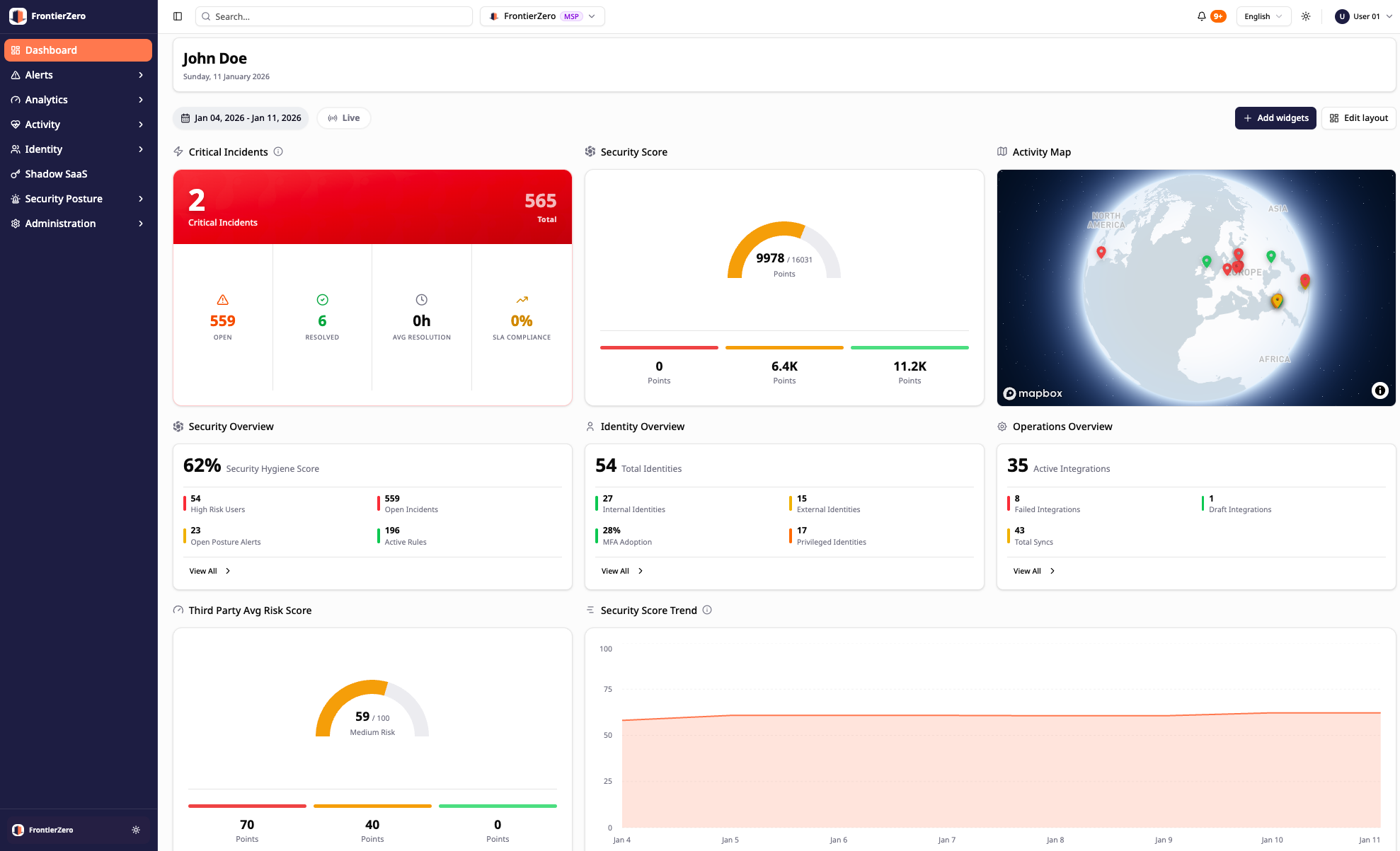Select Dashboard in the sidebar

[x=78, y=50]
